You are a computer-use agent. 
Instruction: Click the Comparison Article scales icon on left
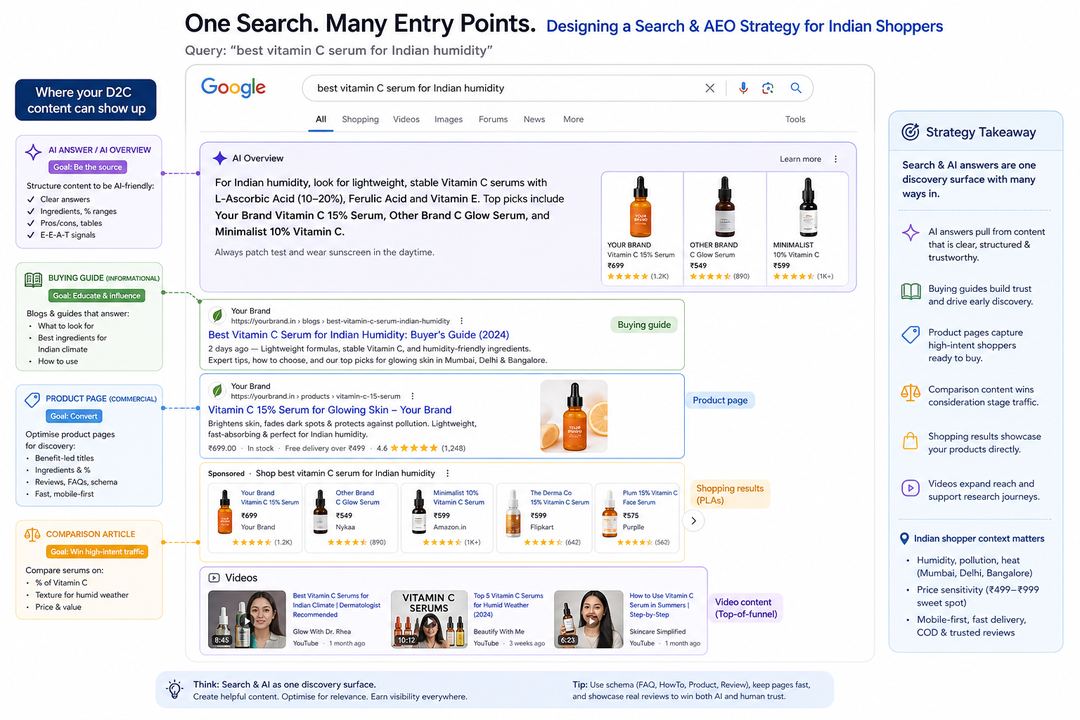click(32, 535)
